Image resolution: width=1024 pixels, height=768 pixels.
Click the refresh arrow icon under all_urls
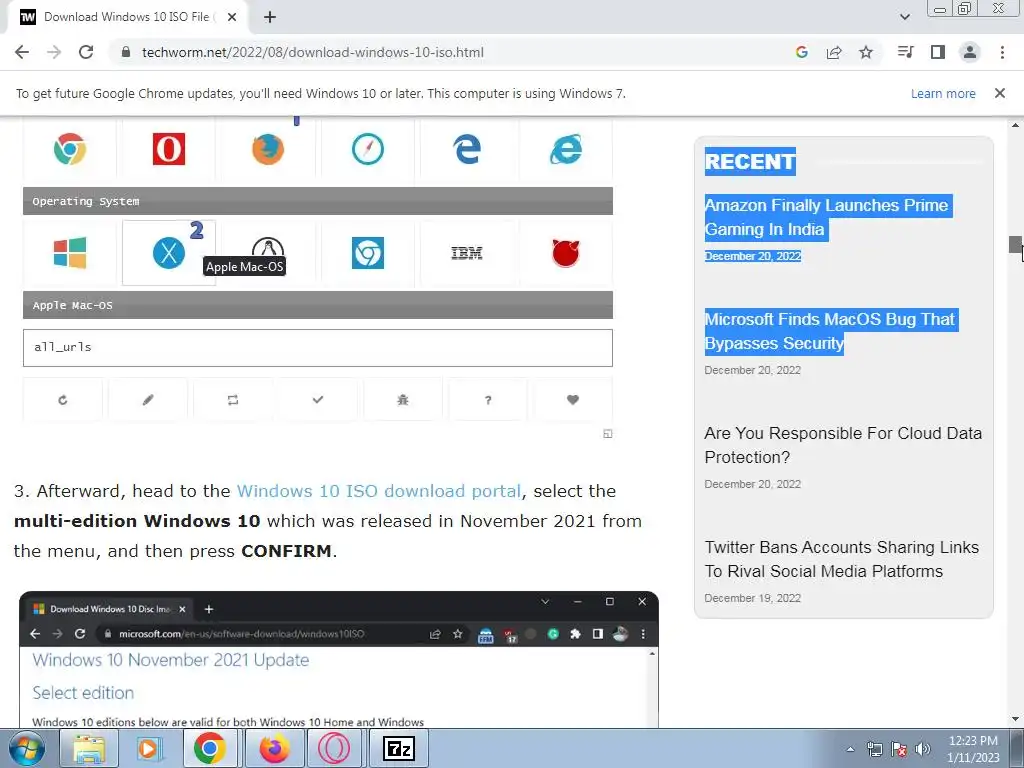63,400
